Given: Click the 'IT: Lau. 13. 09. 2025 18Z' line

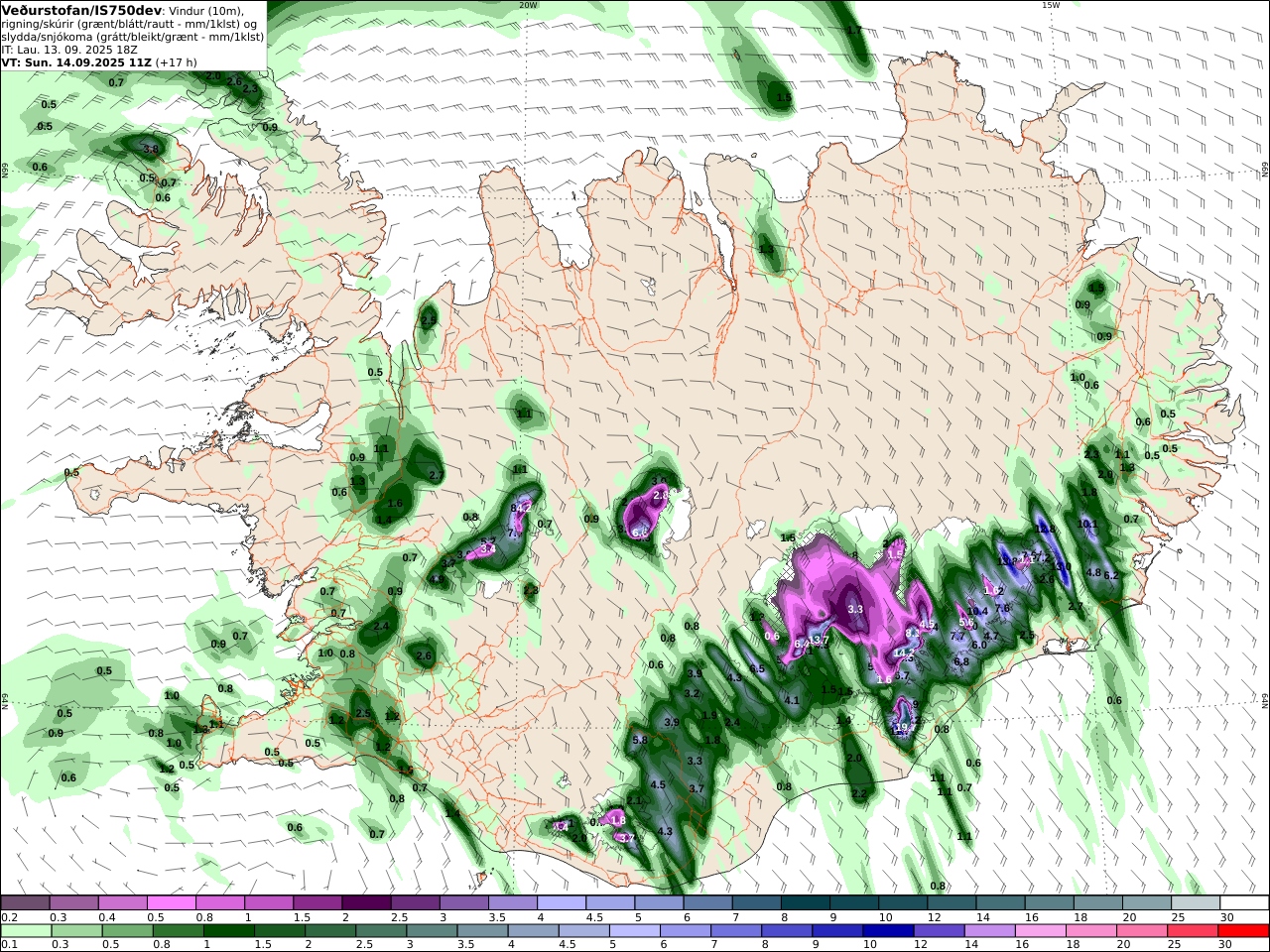Looking at the screenshot, I should 69,49.
